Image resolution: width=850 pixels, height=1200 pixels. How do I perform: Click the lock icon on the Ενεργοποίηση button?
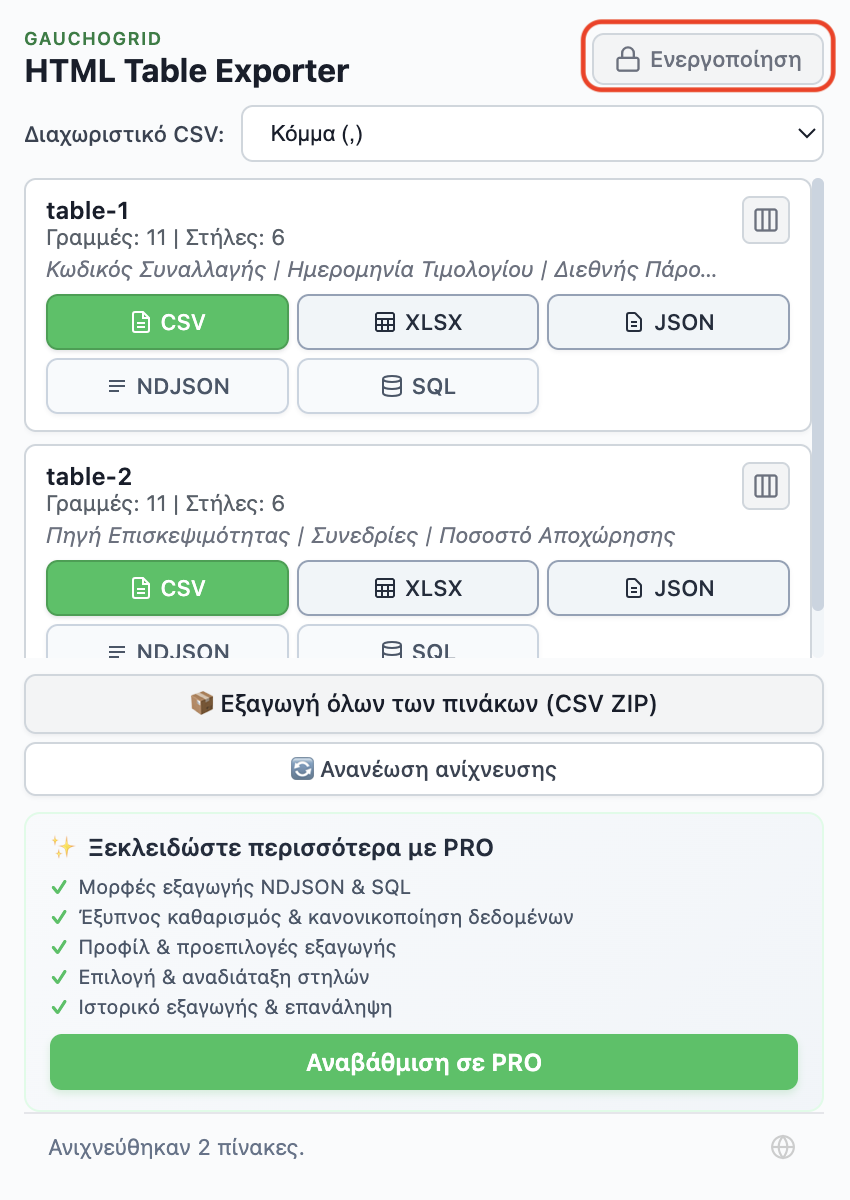627,59
